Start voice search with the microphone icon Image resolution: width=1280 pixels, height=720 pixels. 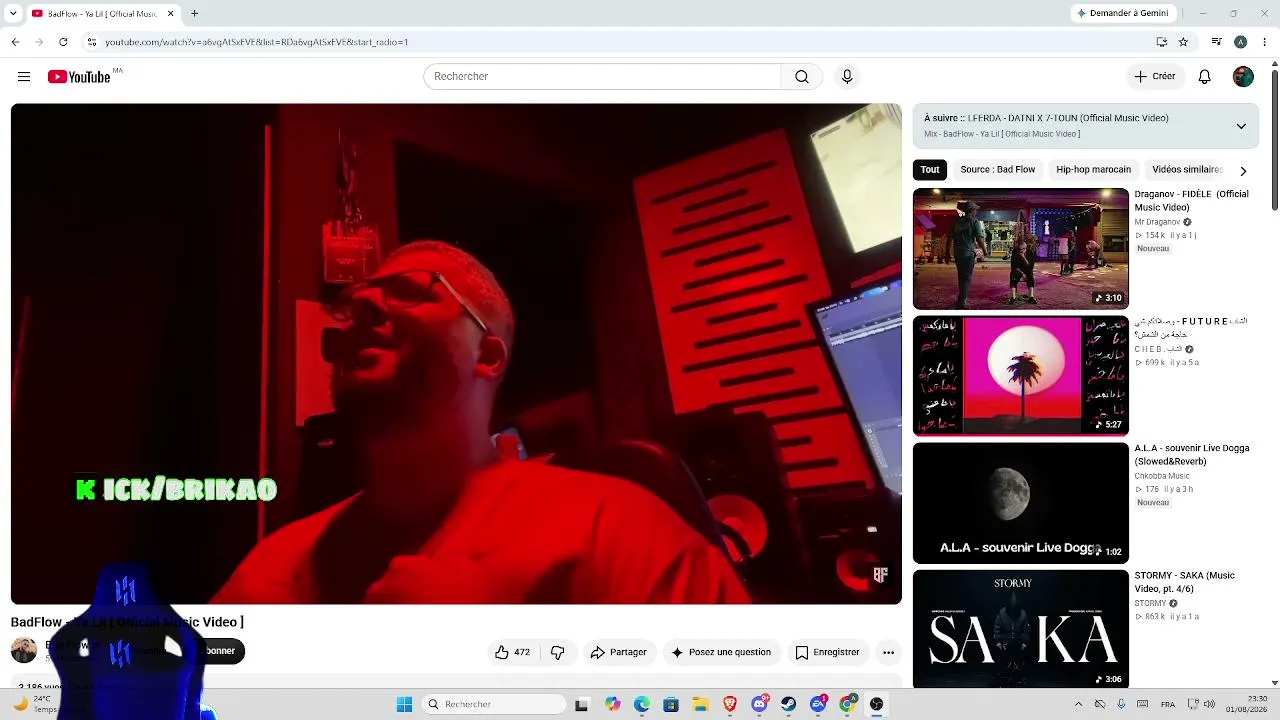[847, 77]
